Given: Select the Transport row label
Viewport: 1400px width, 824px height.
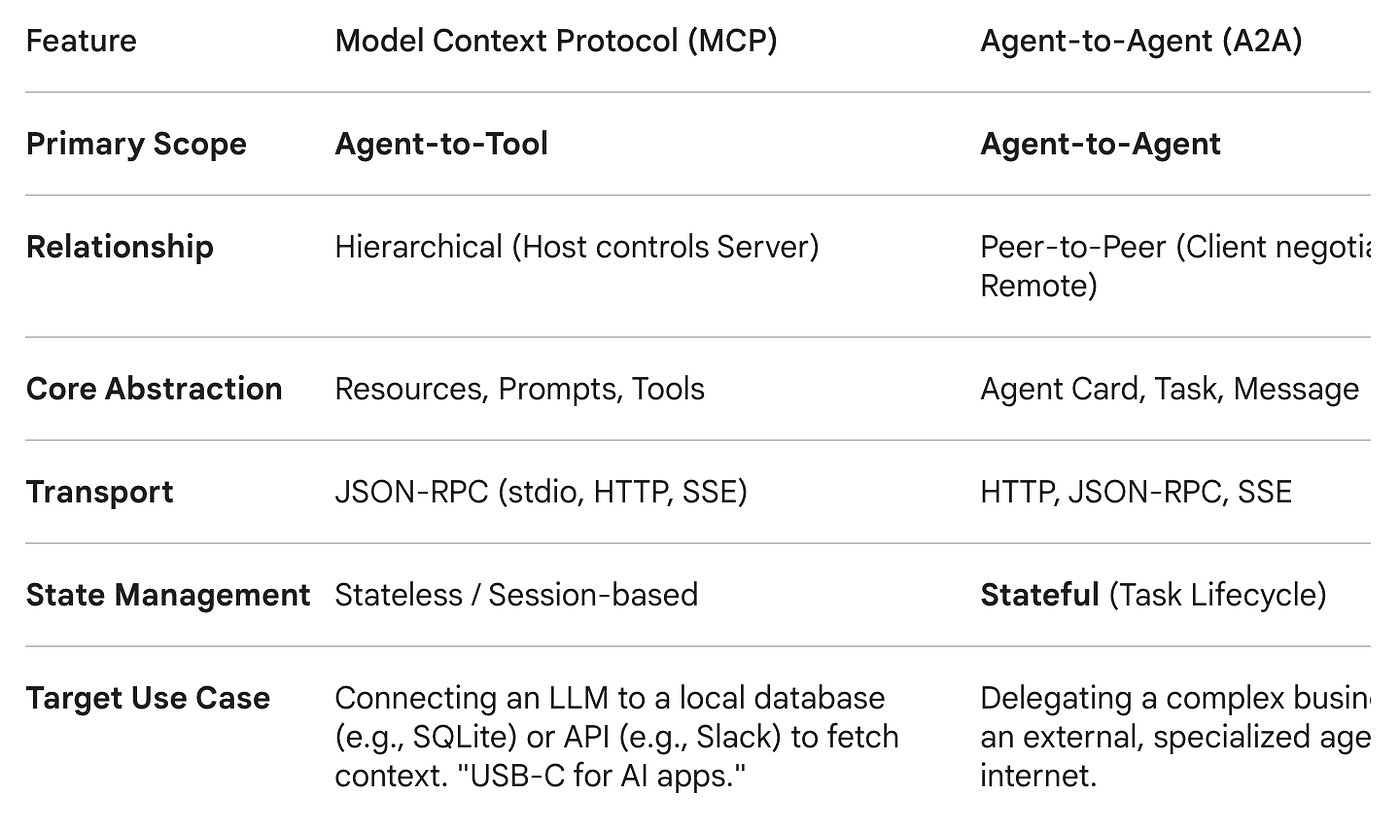Looking at the screenshot, I should (x=100, y=492).
